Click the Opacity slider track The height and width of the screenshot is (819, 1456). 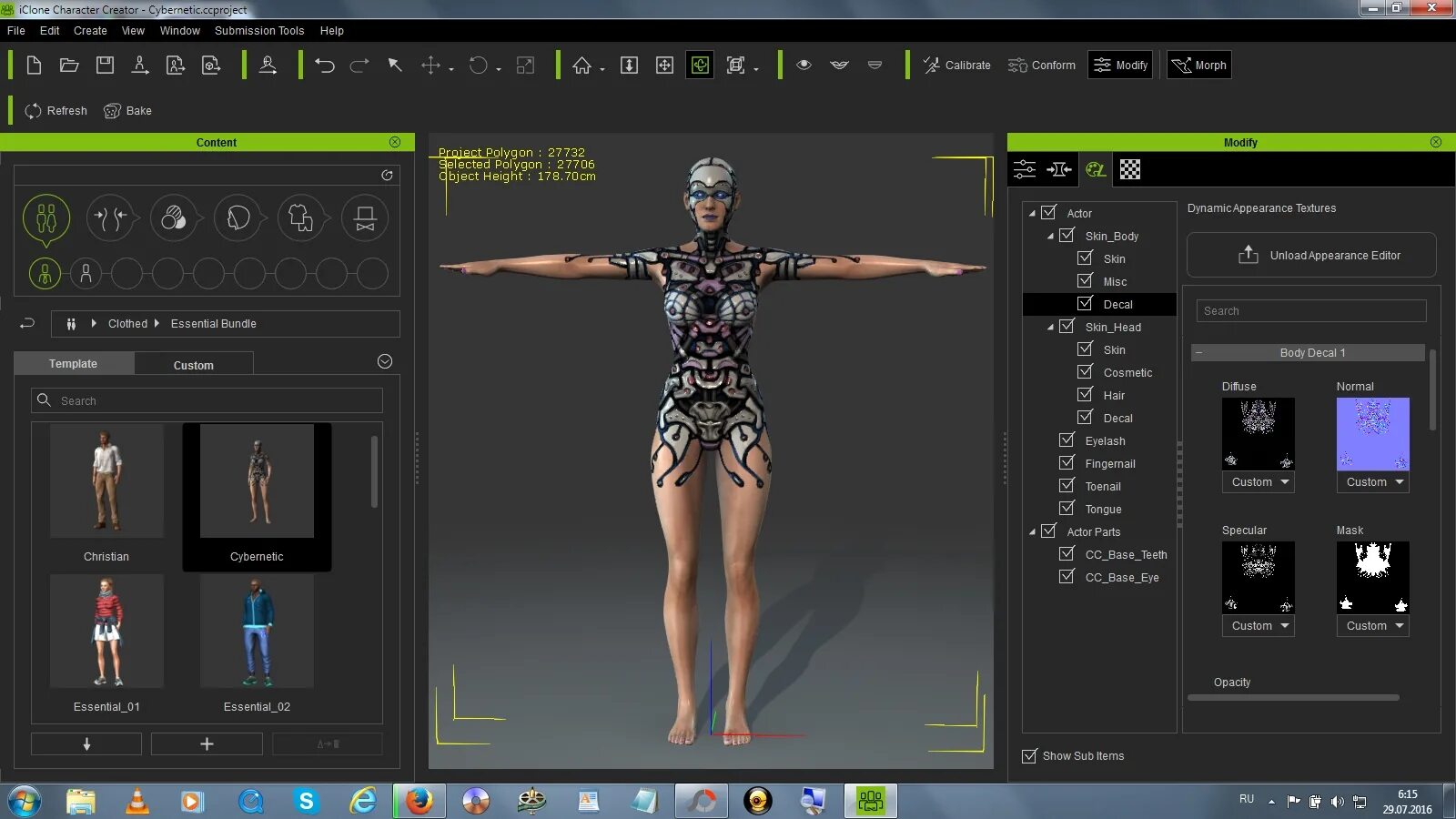(x=1293, y=698)
